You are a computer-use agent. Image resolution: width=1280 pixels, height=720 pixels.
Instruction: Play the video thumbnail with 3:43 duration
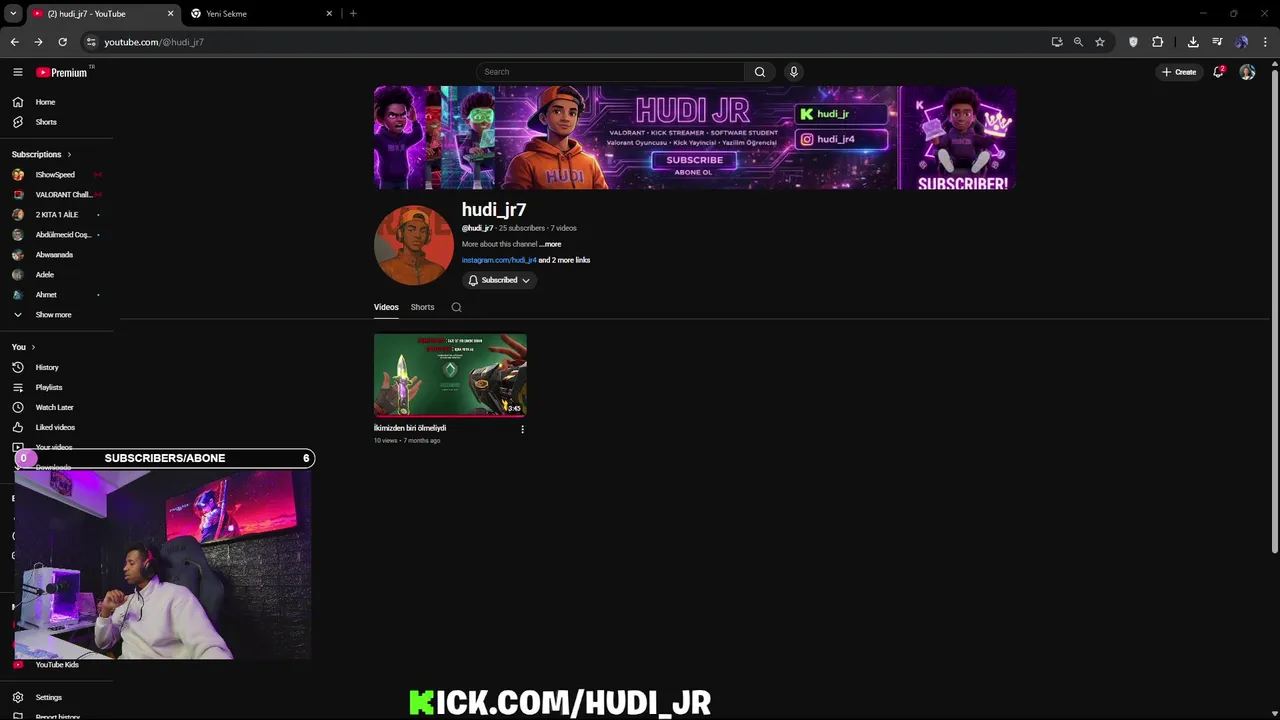click(450, 375)
